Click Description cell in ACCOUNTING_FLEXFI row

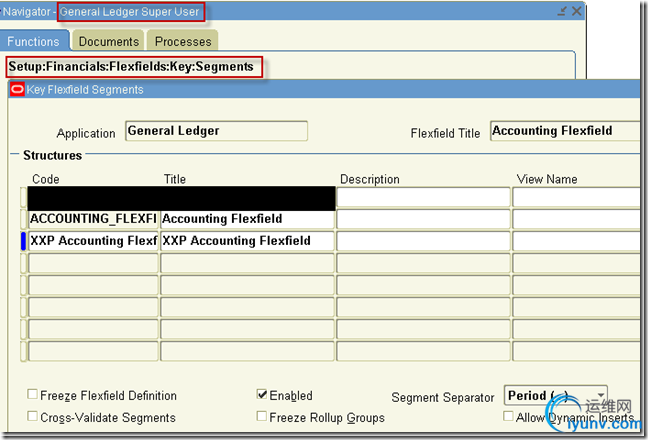point(424,219)
